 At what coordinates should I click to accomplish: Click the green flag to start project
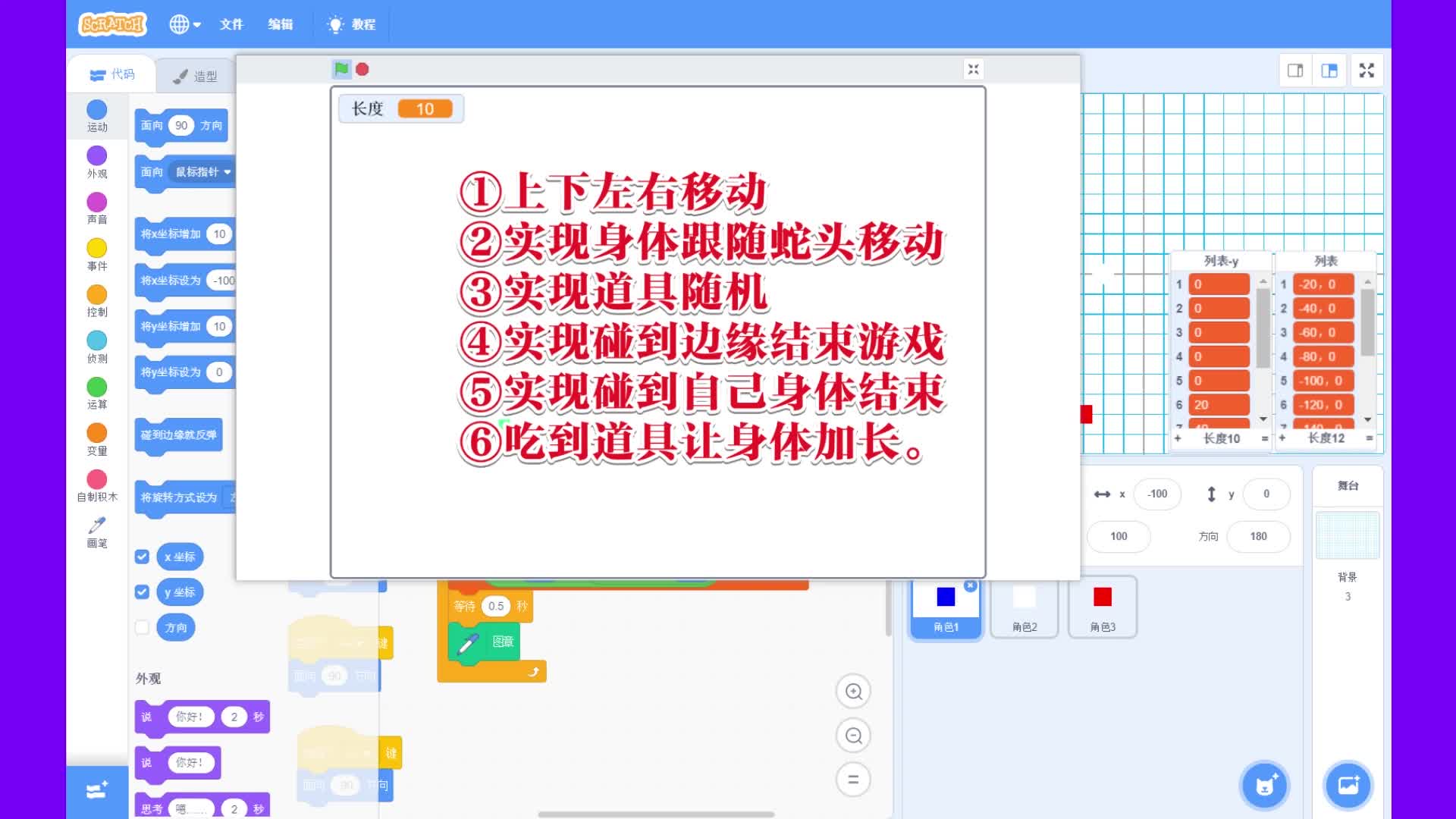341,69
